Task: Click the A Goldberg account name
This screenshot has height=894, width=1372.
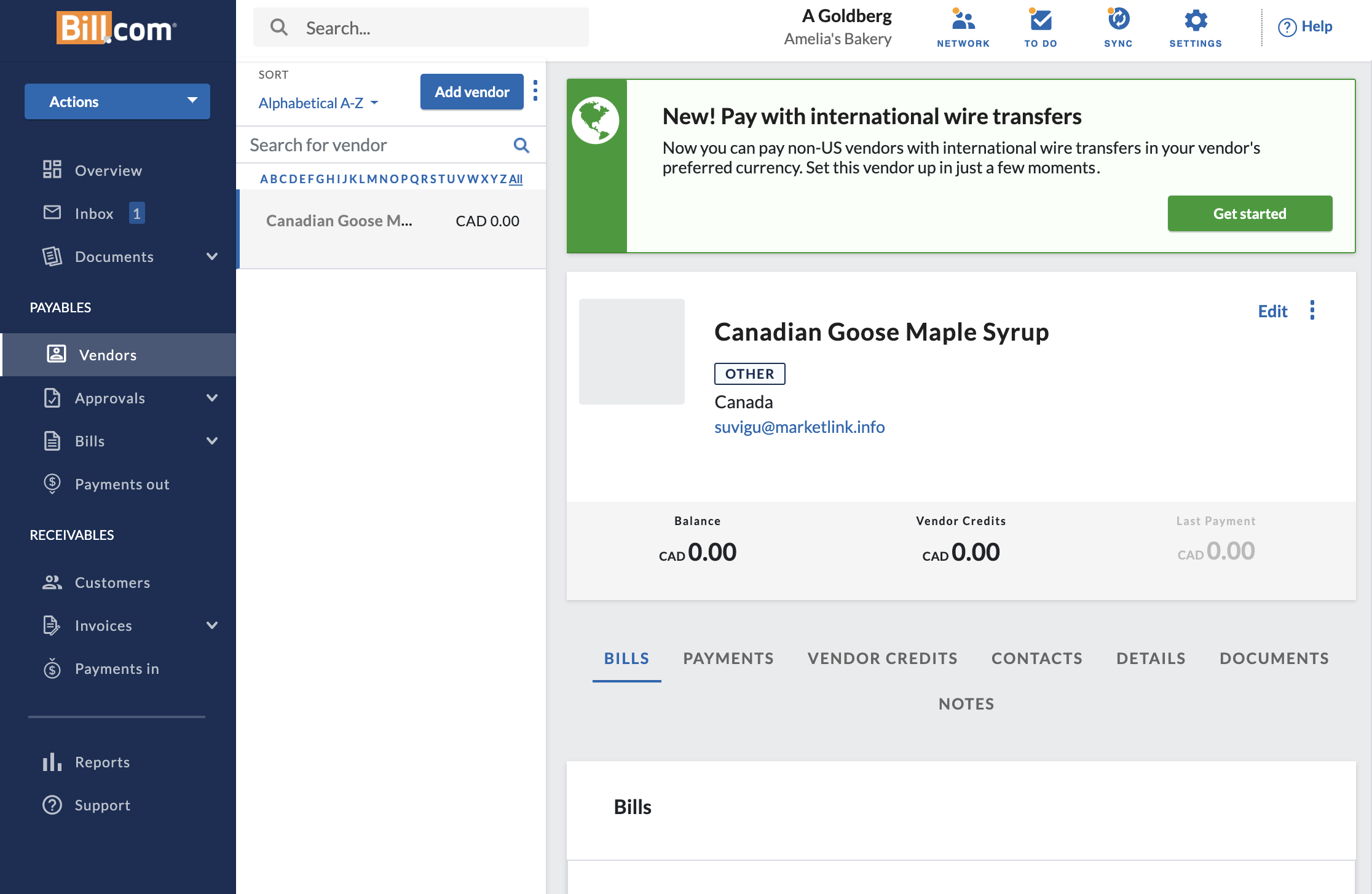Action: tap(846, 16)
